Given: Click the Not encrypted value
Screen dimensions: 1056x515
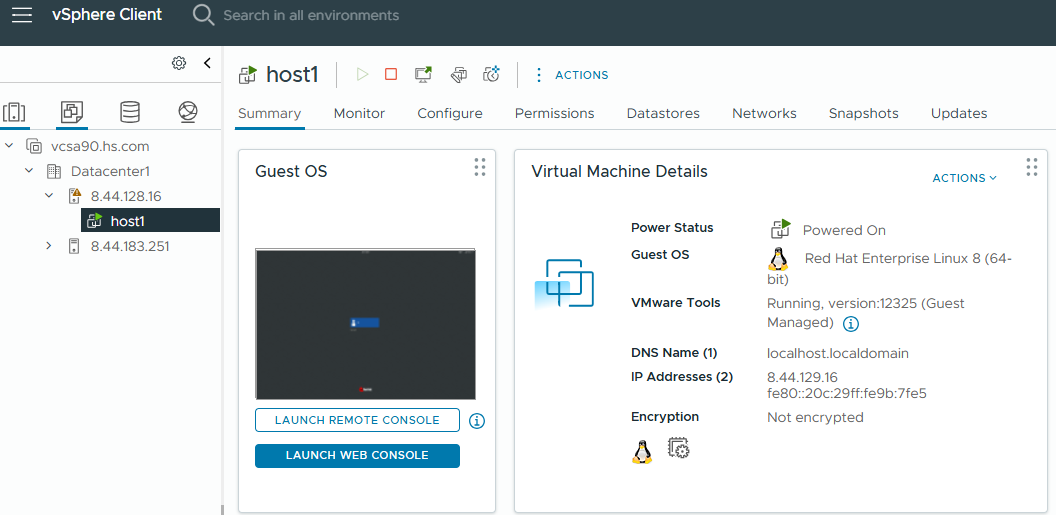Looking at the screenshot, I should pos(815,417).
